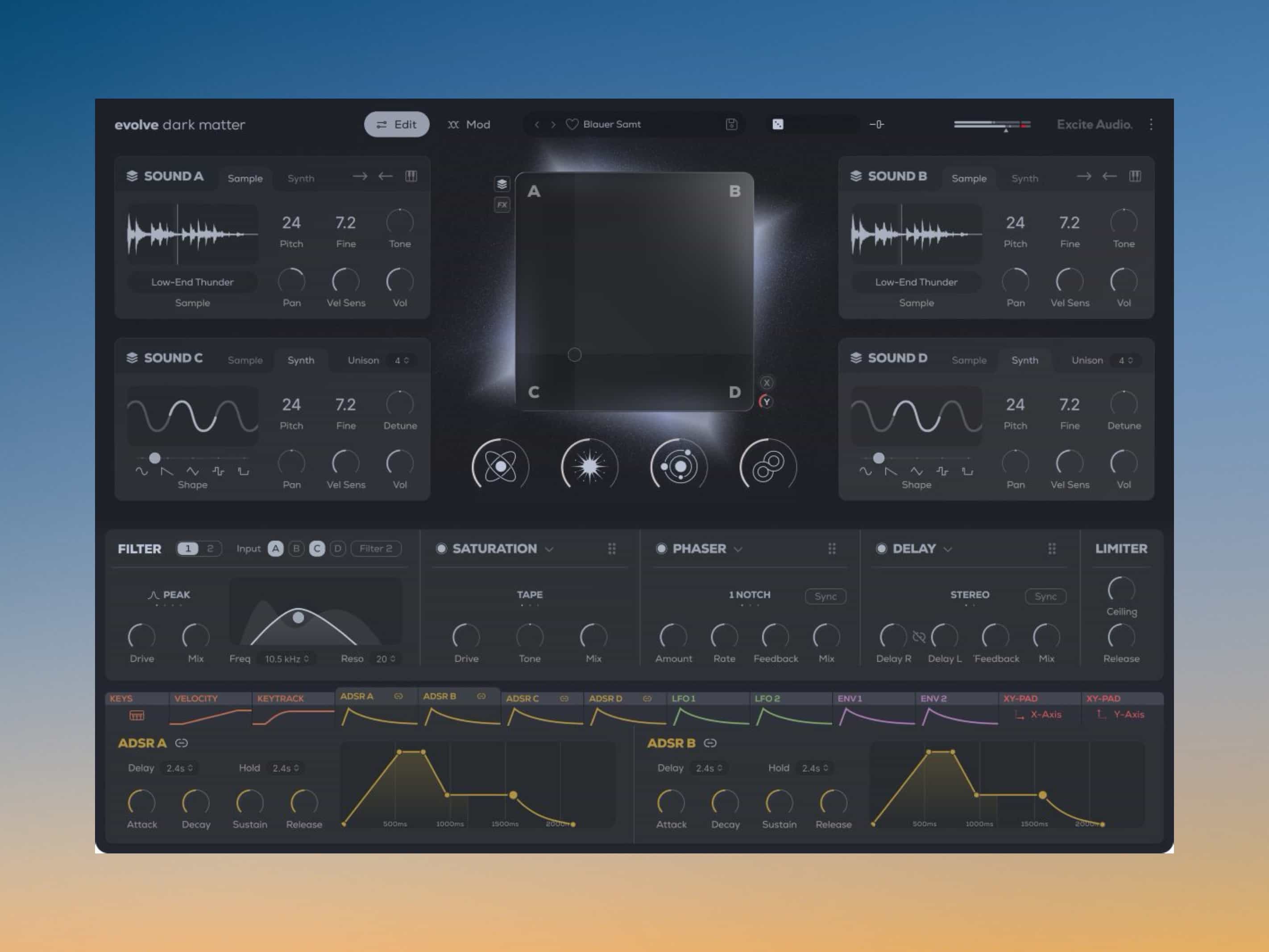
Task: Click the interlocked circles macro icon
Action: pos(768,466)
